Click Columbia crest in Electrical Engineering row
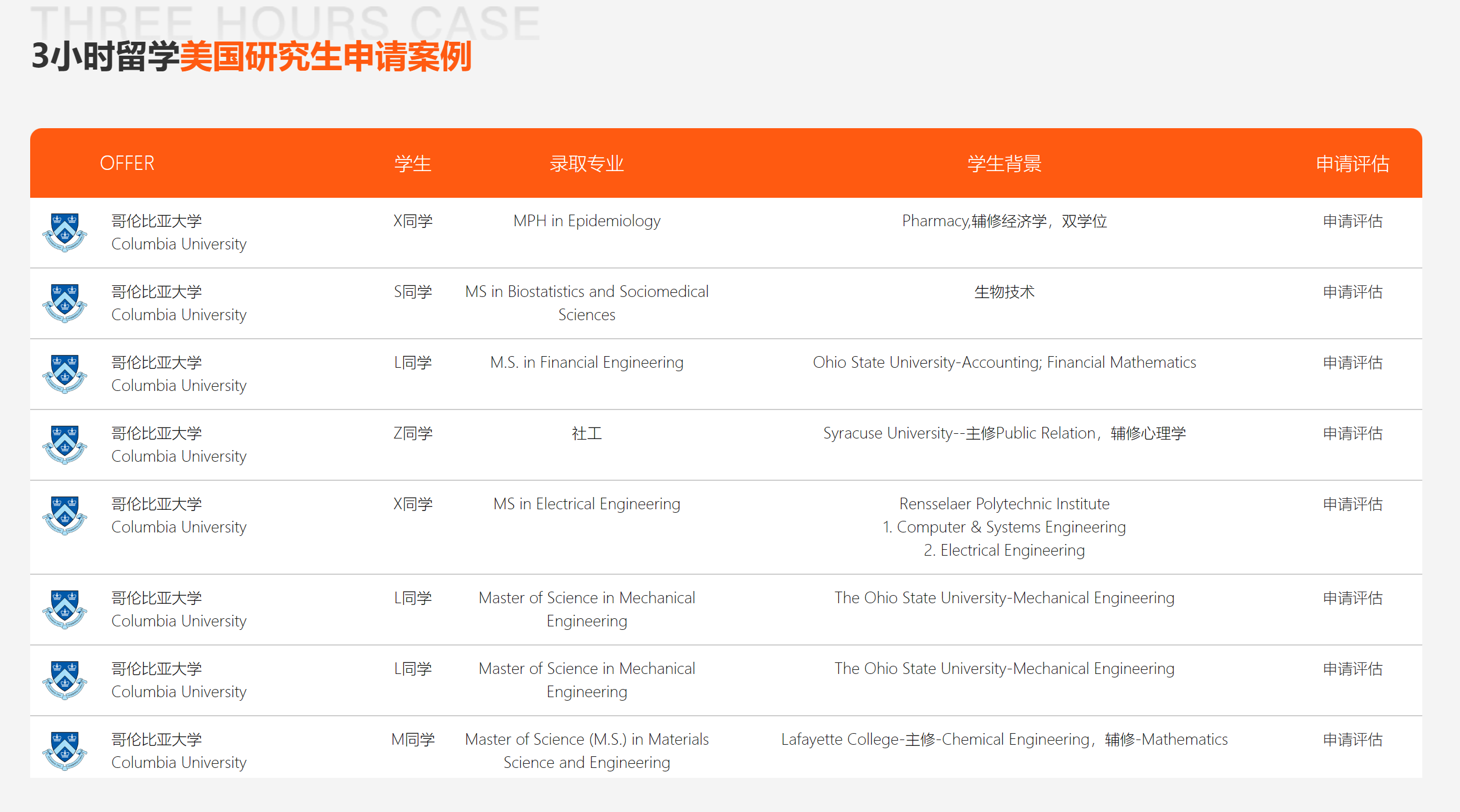Image resolution: width=1460 pixels, height=812 pixels. pyautogui.click(x=64, y=516)
